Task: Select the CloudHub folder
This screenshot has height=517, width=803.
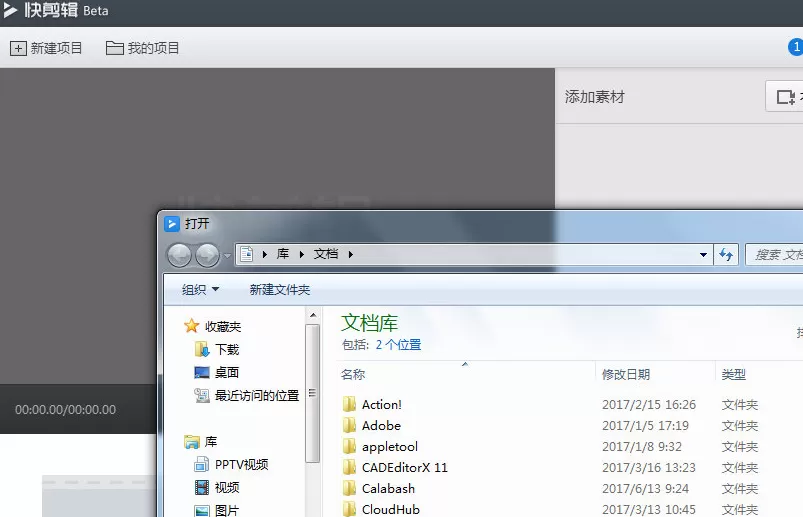Action: tap(391, 510)
